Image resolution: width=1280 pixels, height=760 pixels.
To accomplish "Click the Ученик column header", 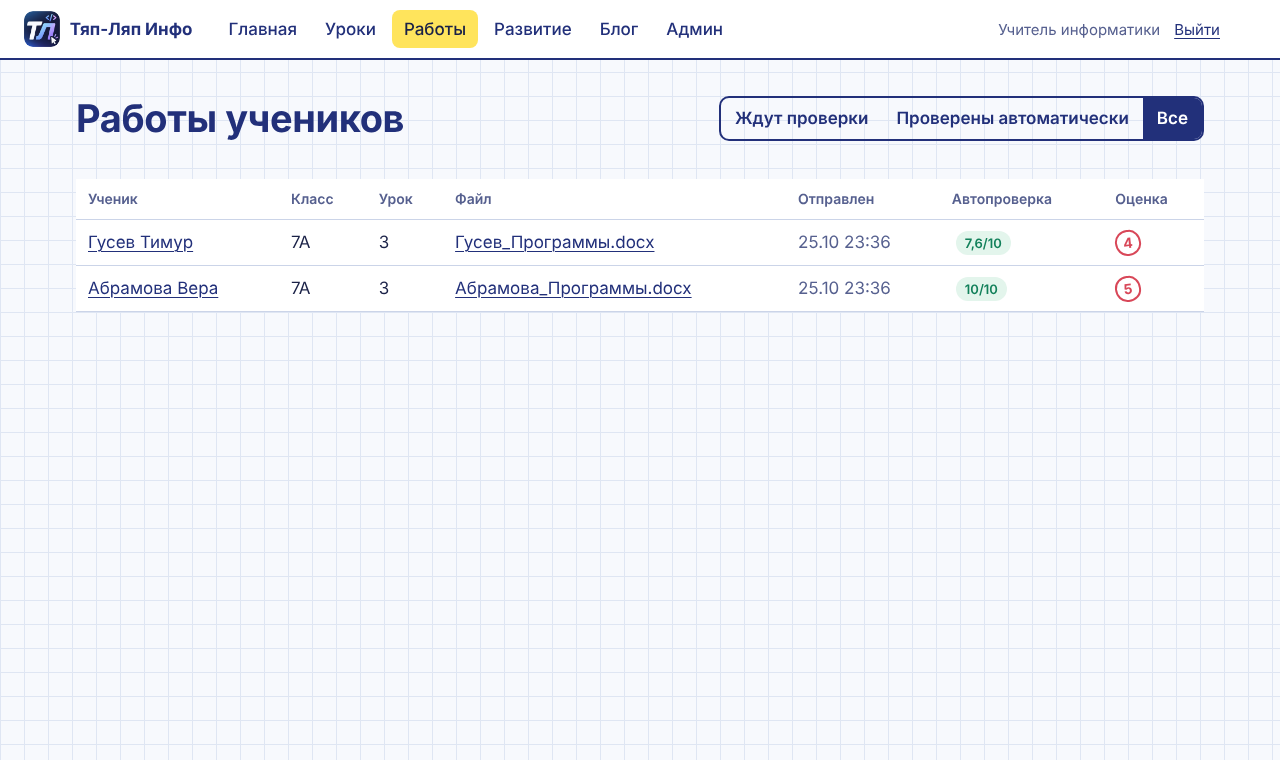I will [113, 199].
